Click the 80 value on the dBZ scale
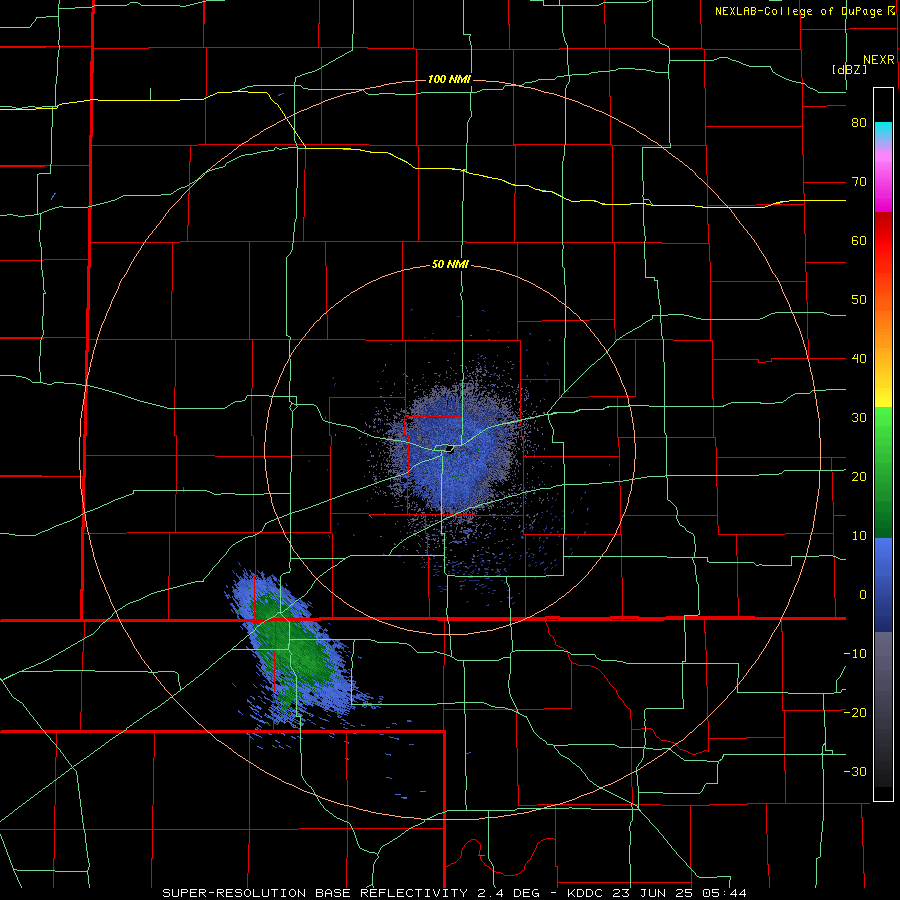This screenshot has width=900, height=900. pos(859,123)
